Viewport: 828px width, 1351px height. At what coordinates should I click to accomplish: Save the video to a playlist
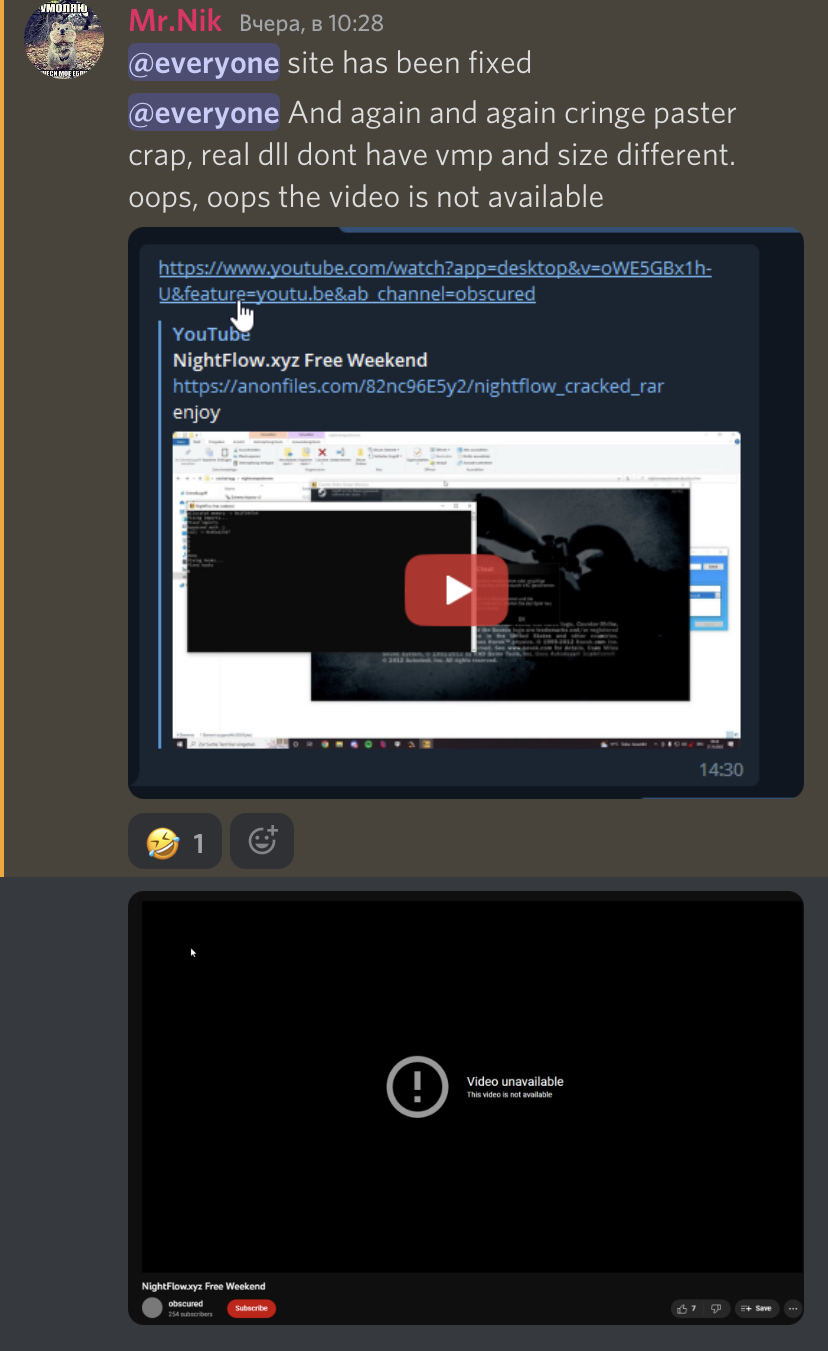click(757, 1308)
